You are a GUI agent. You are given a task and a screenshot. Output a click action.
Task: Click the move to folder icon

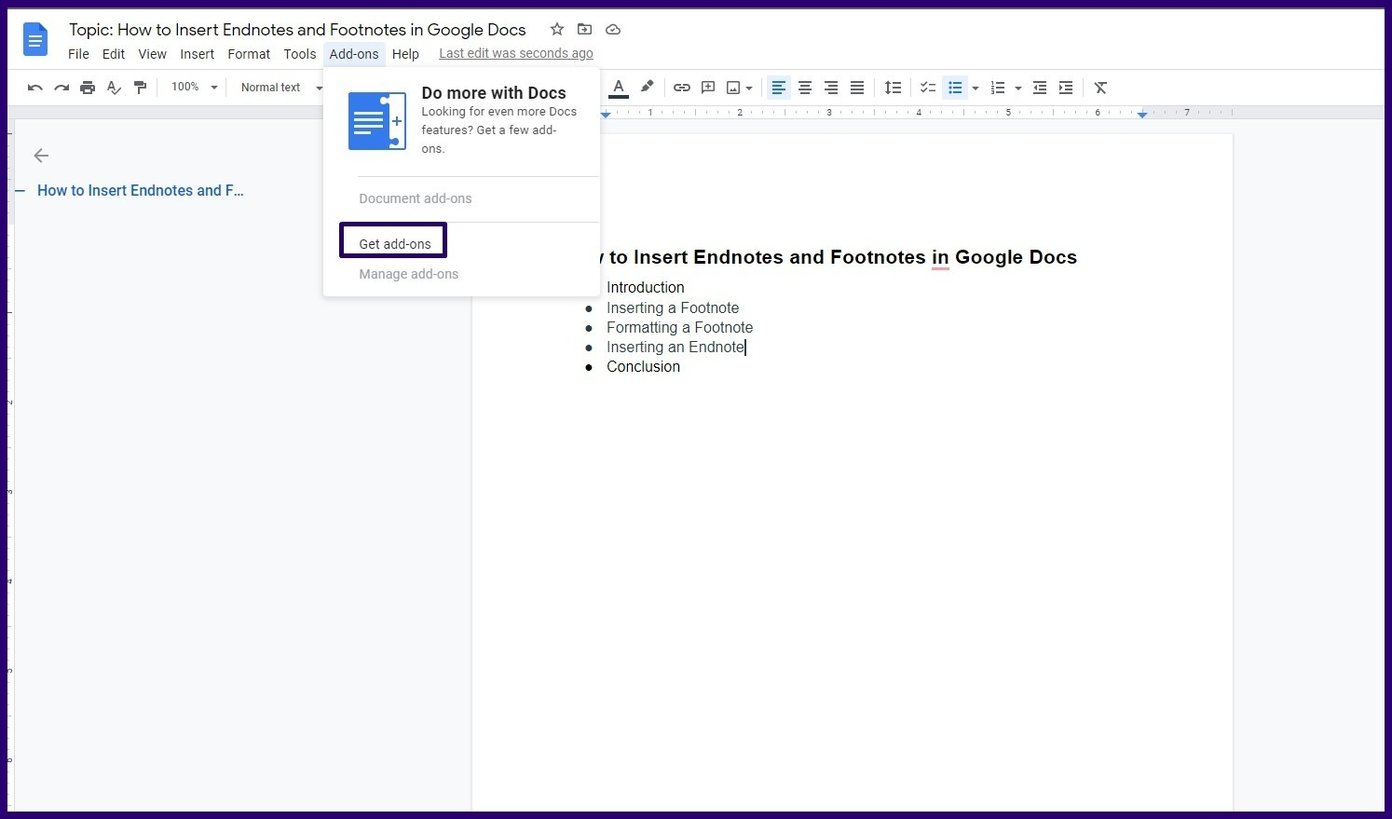tap(585, 29)
